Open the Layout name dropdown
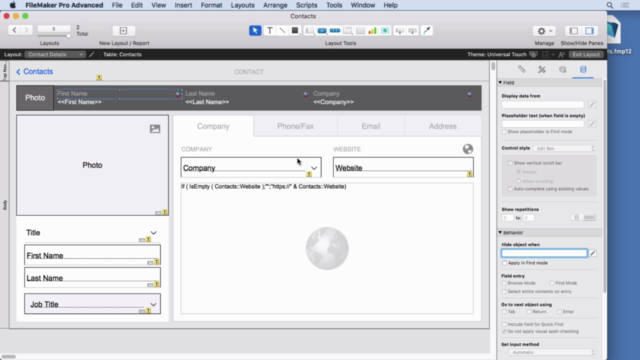The image size is (640, 360). 55,54
